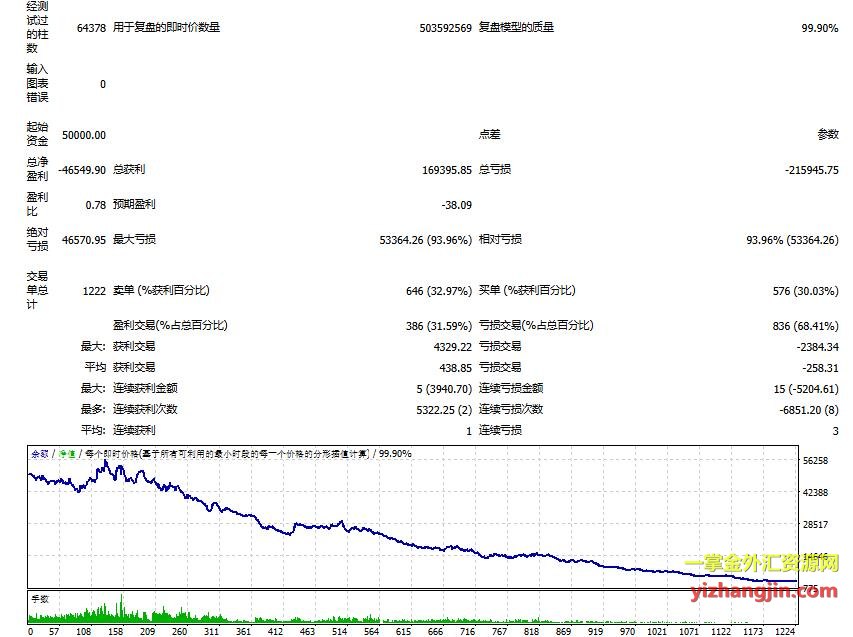This screenshot has width=853, height=637.
Task: Click the 最大亏损 value 53364.26 (93.96%)
Action: pos(425,240)
